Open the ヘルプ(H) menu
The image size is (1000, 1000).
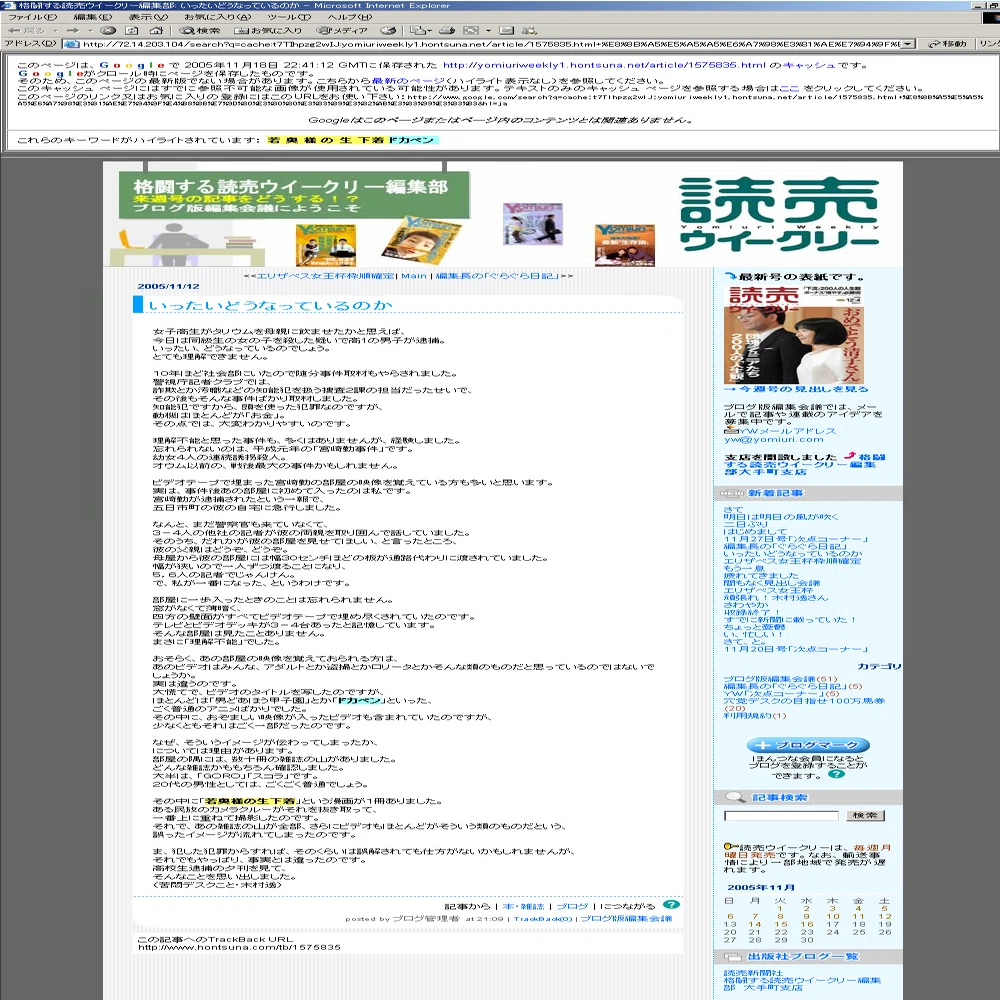coord(349,17)
